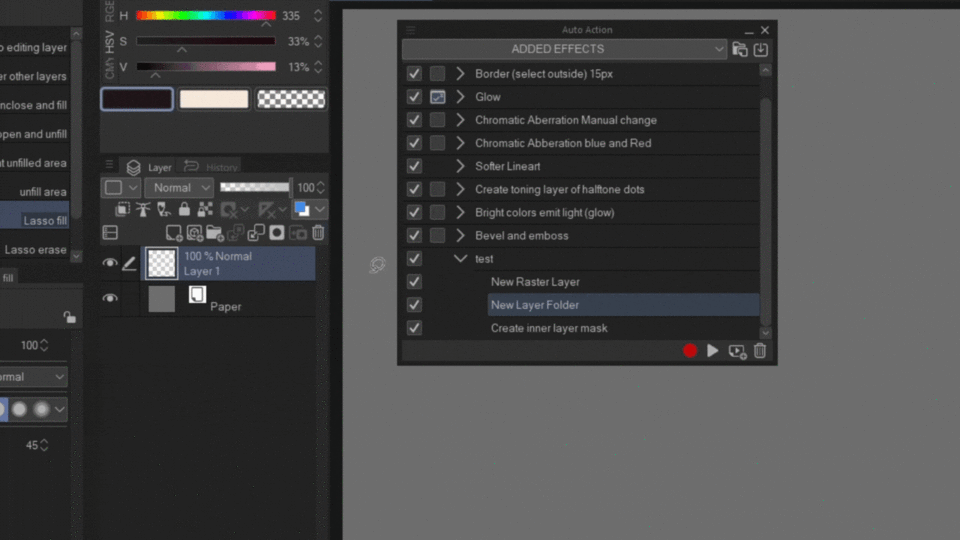Create a new layer folder icon
The width and height of the screenshot is (960, 540).
point(215,233)
